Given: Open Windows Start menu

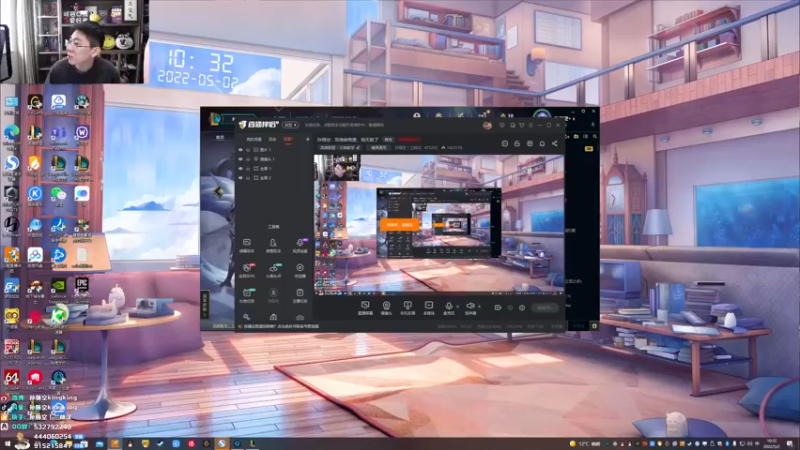Looking at the screenshot, I should (7, 444).
